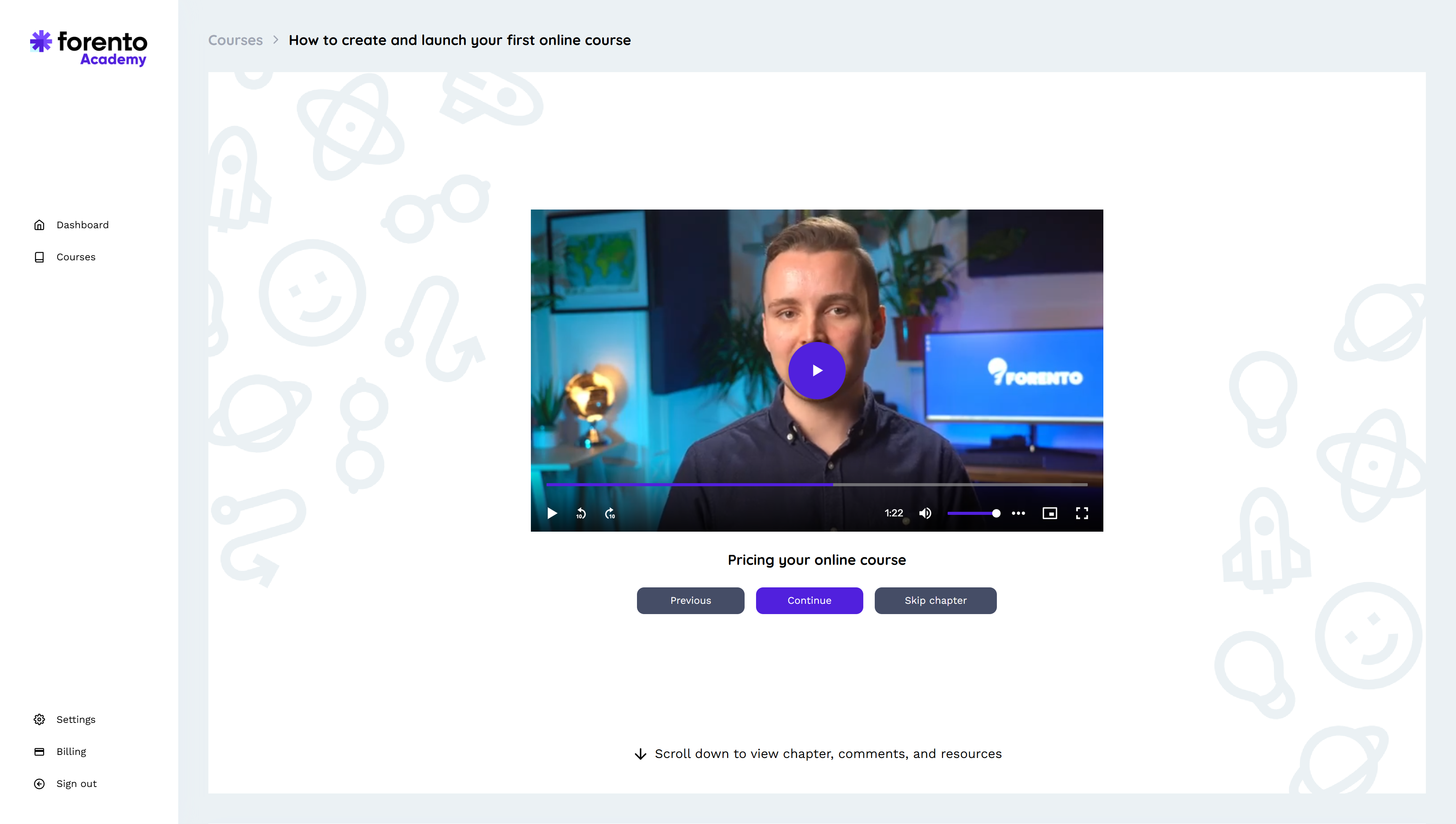Screen dimensions: 1456x824
Task: Sign out of the account
Action: [76, 784]
